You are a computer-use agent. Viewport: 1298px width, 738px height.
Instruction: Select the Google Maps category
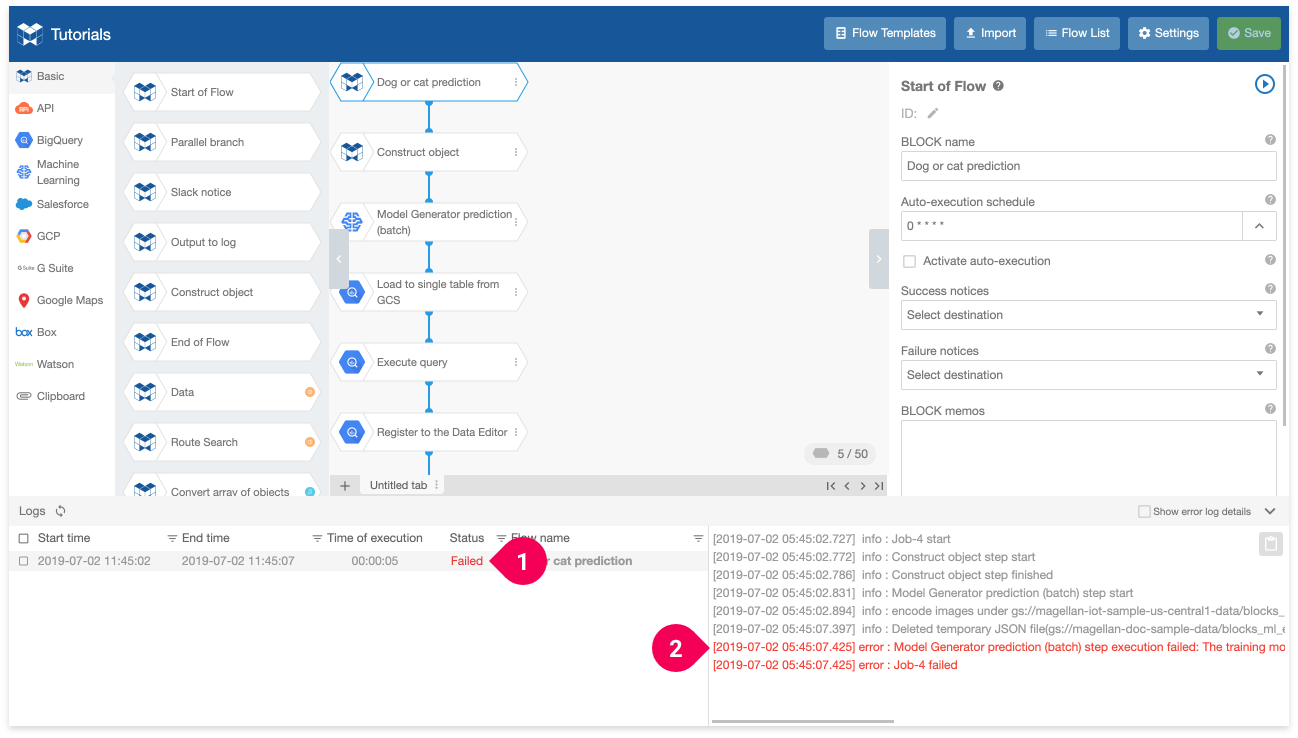(x=61, y=300)
